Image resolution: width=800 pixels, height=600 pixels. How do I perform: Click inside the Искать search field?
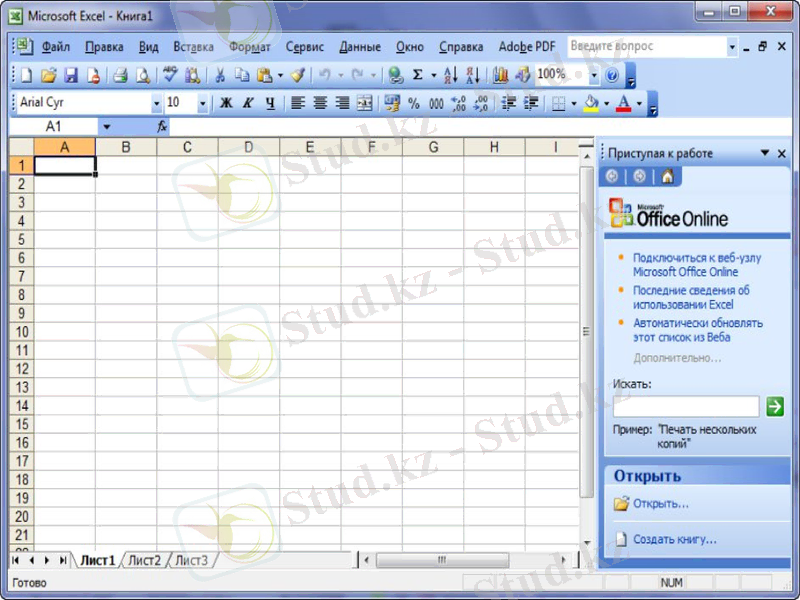(685, 406)
